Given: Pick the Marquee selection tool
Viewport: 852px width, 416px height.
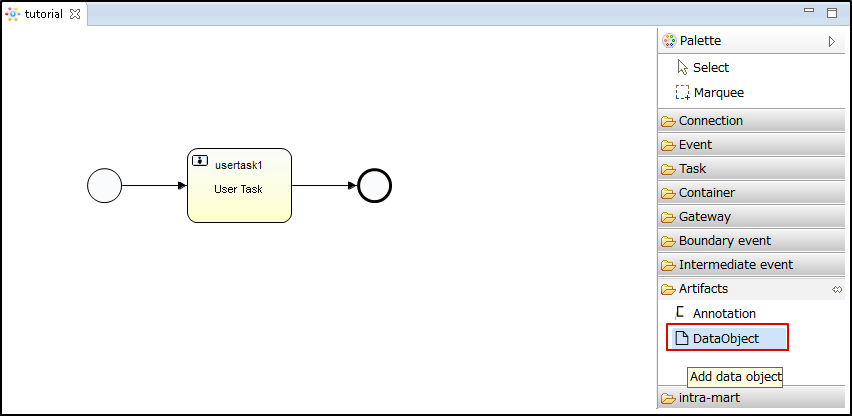Looking at the screenshot, I should (710, 93).
